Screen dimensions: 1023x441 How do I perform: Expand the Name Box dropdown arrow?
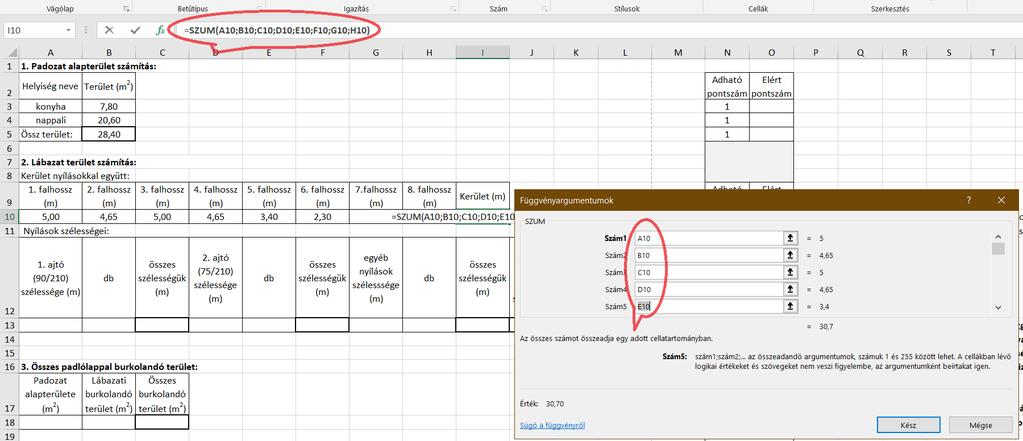tap(69, 31)
